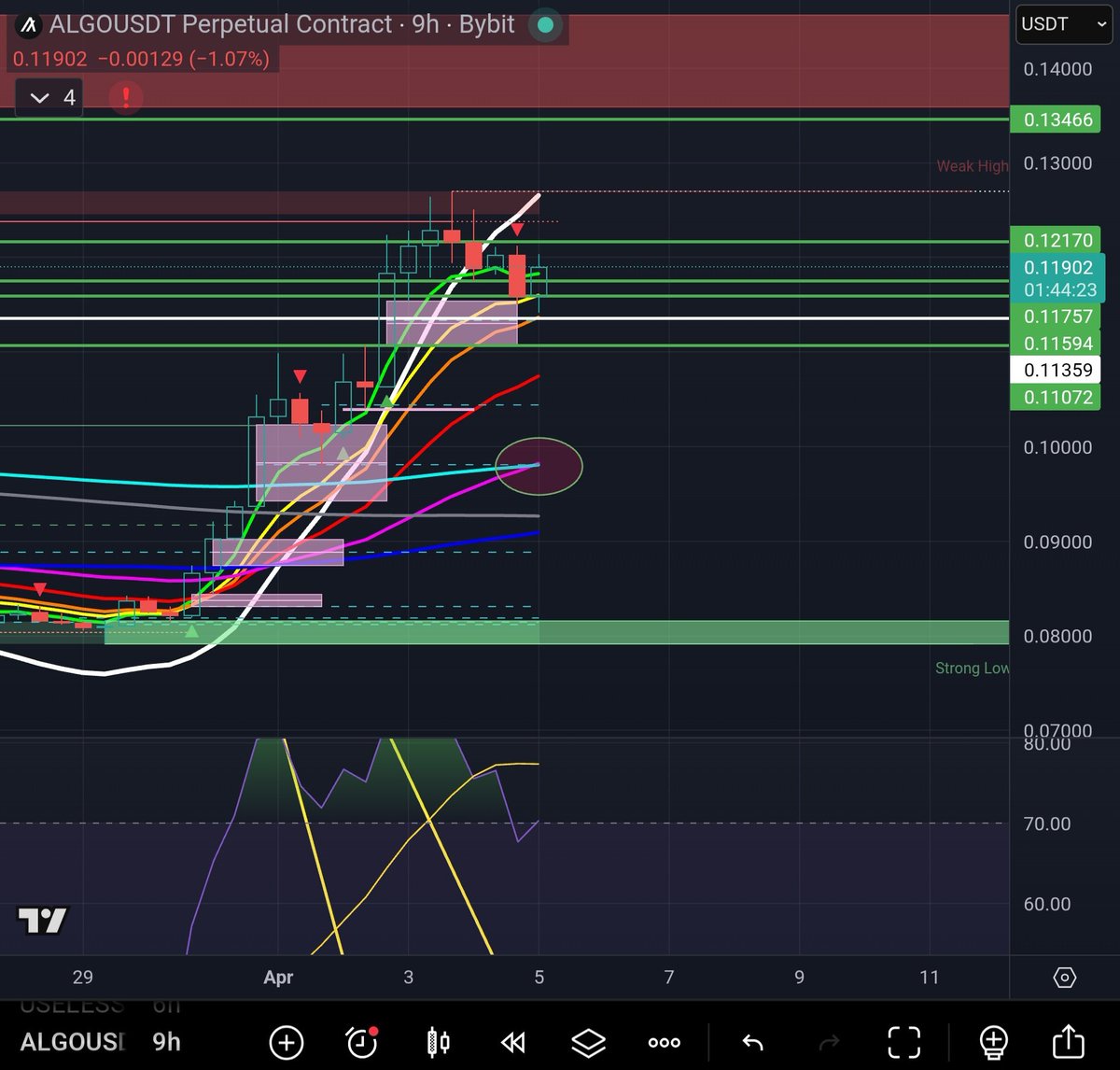1120x1070 pixels.
Task: Select the 0.13466 green price label
Action: click(x=1057, y=120)
